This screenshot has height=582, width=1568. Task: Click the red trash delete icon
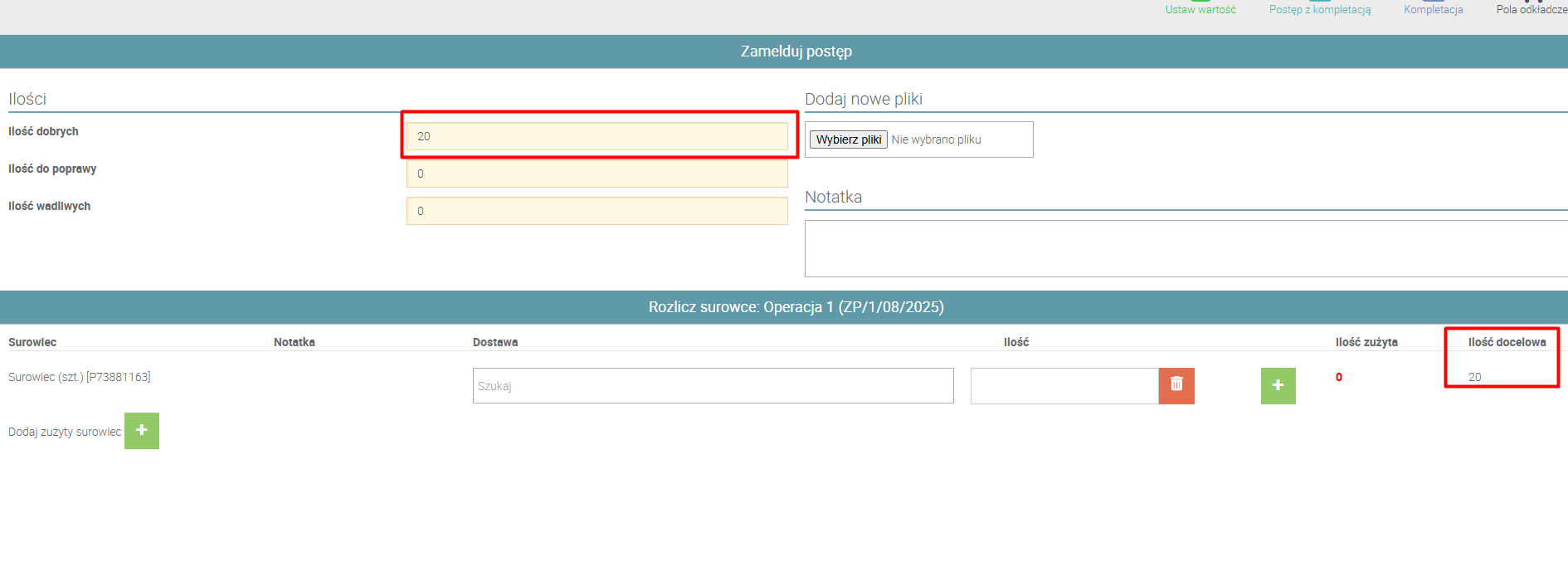1176,385
